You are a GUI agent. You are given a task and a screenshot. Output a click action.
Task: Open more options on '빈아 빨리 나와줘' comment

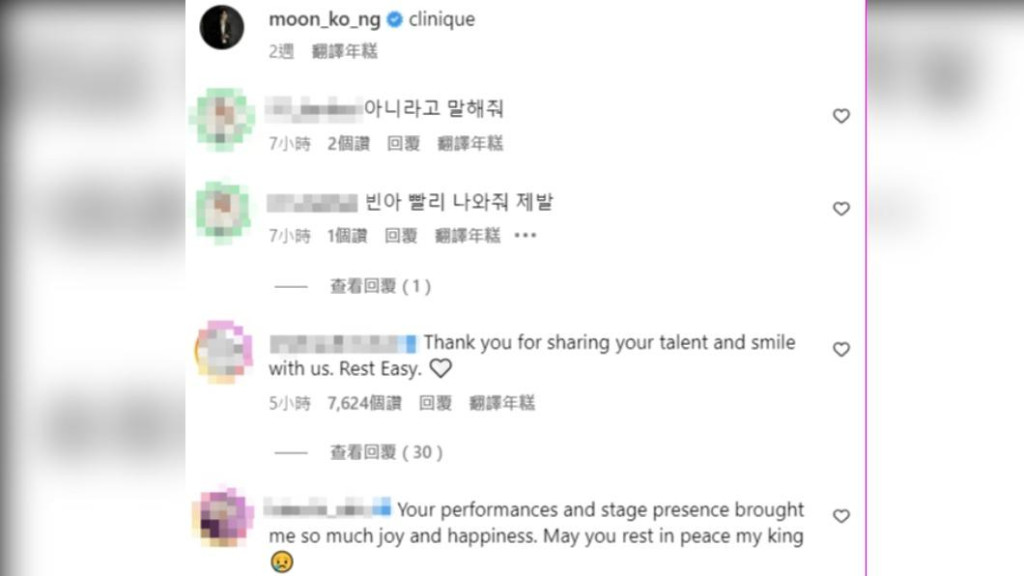coord(525,236)
